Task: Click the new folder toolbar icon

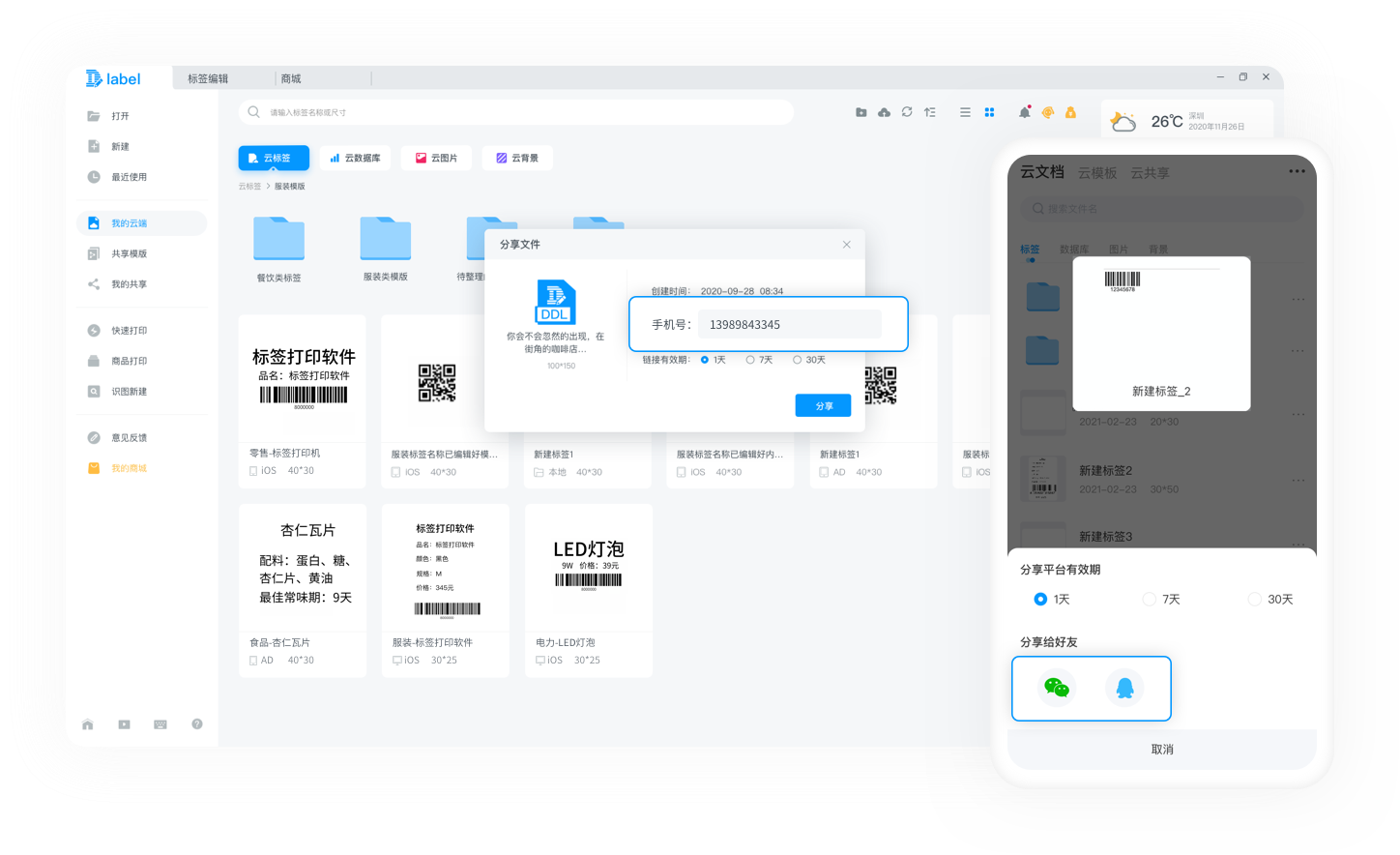Action: point(861,112)
